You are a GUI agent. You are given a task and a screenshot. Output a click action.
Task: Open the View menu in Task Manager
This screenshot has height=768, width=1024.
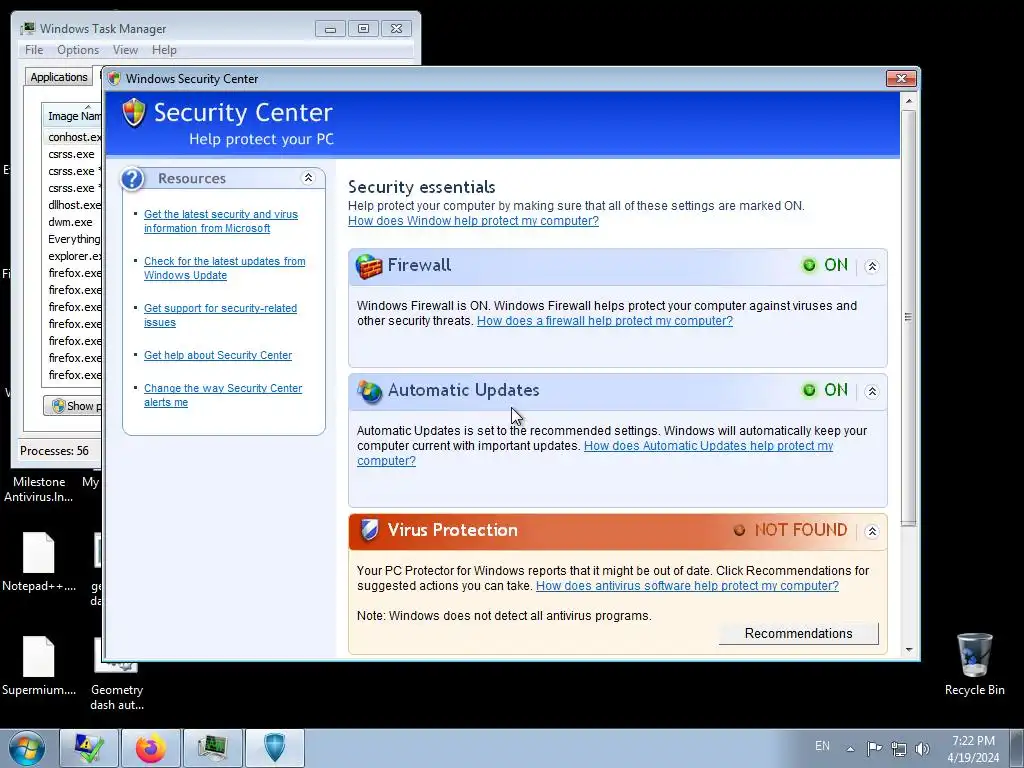point(125,50)
